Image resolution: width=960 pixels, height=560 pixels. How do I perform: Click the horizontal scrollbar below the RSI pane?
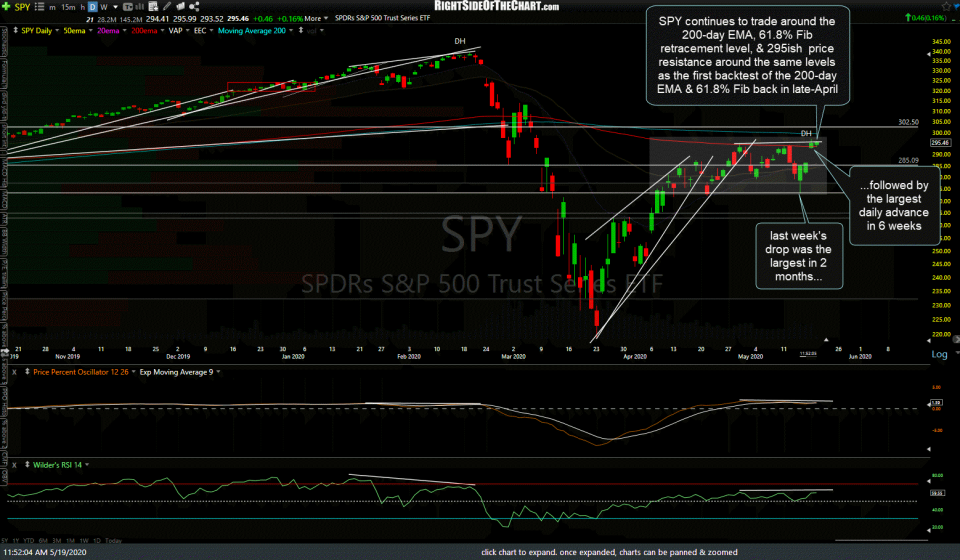880,540
